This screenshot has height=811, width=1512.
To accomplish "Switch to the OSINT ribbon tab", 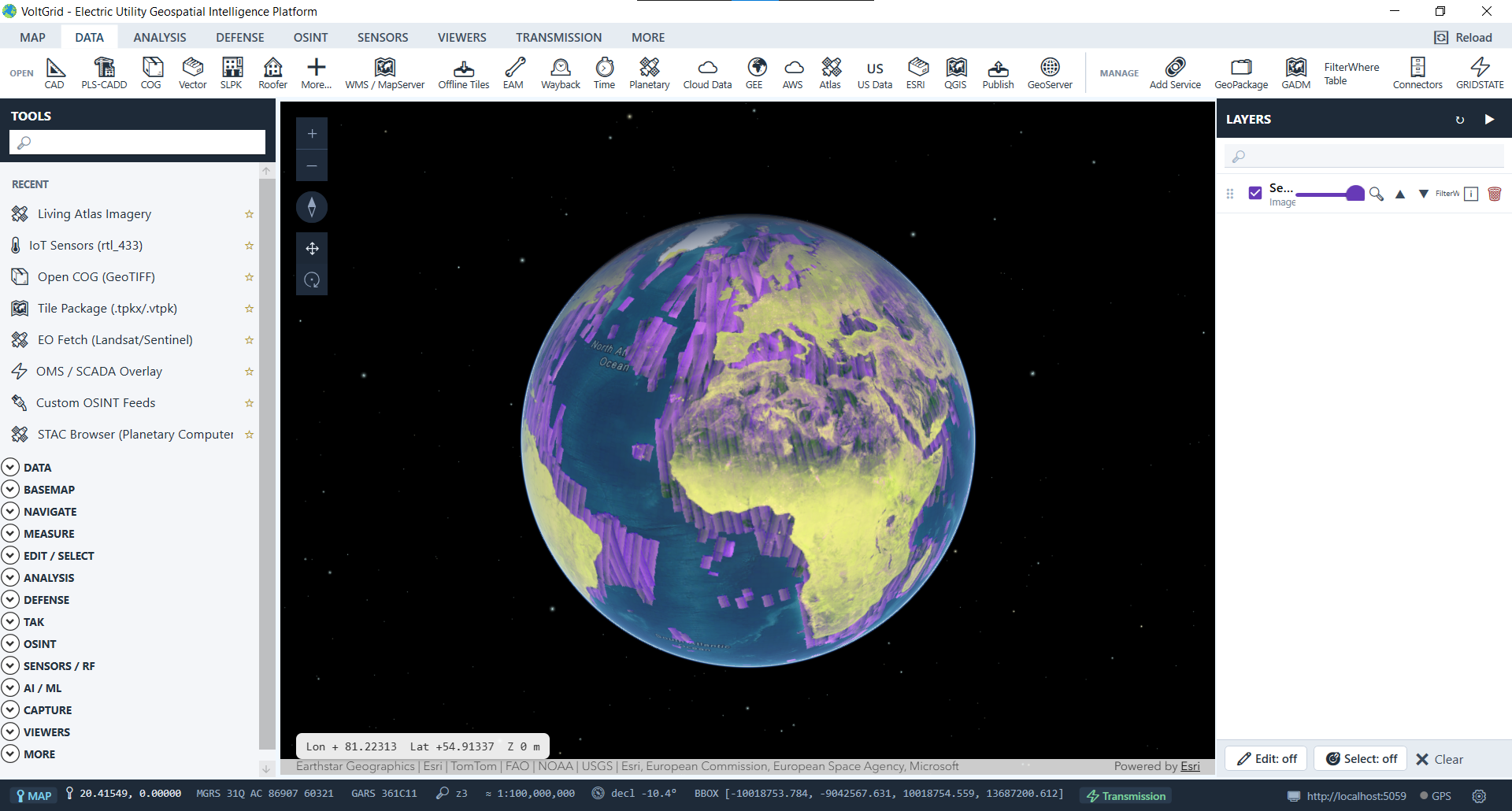I will [311, 37].
